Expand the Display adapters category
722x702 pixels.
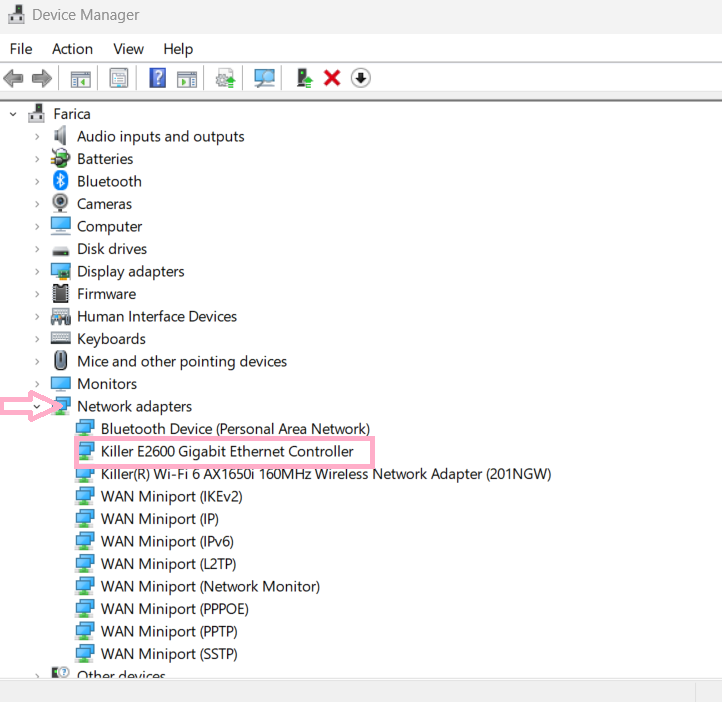[37, 271]
